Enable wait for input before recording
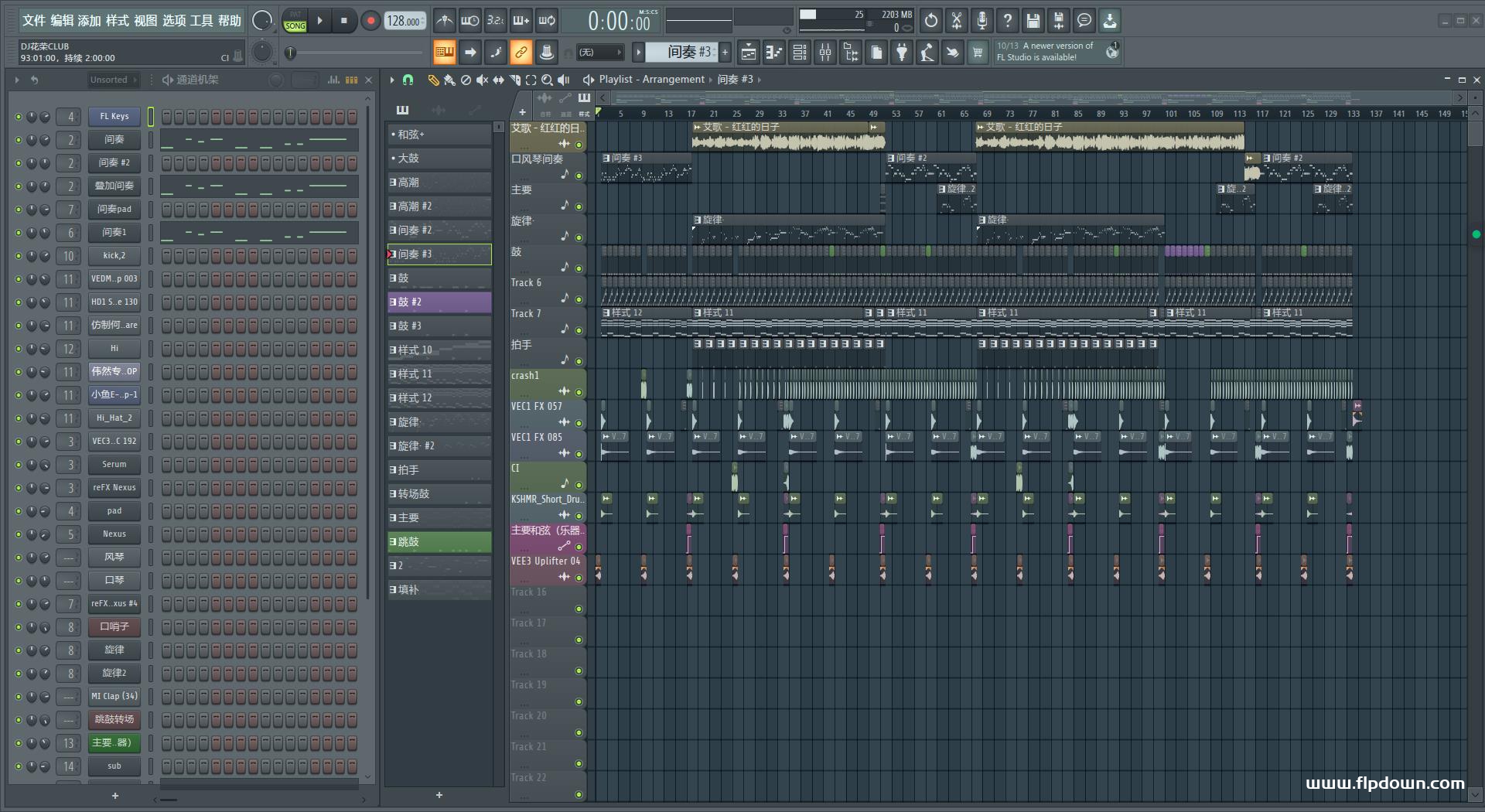Viewport: 1485px width, 812px height. point(469,21)
